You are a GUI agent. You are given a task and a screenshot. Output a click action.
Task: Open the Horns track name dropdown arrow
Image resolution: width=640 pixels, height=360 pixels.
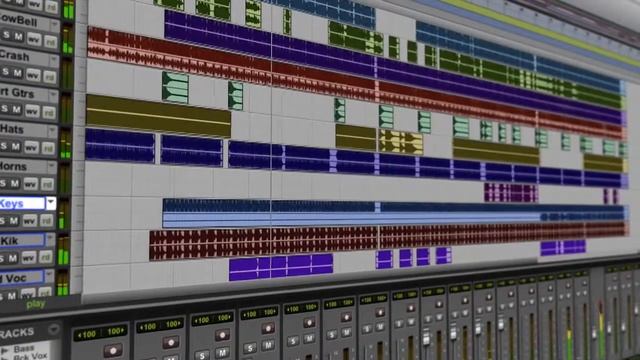pyautogui.click(x=51, y=167)
